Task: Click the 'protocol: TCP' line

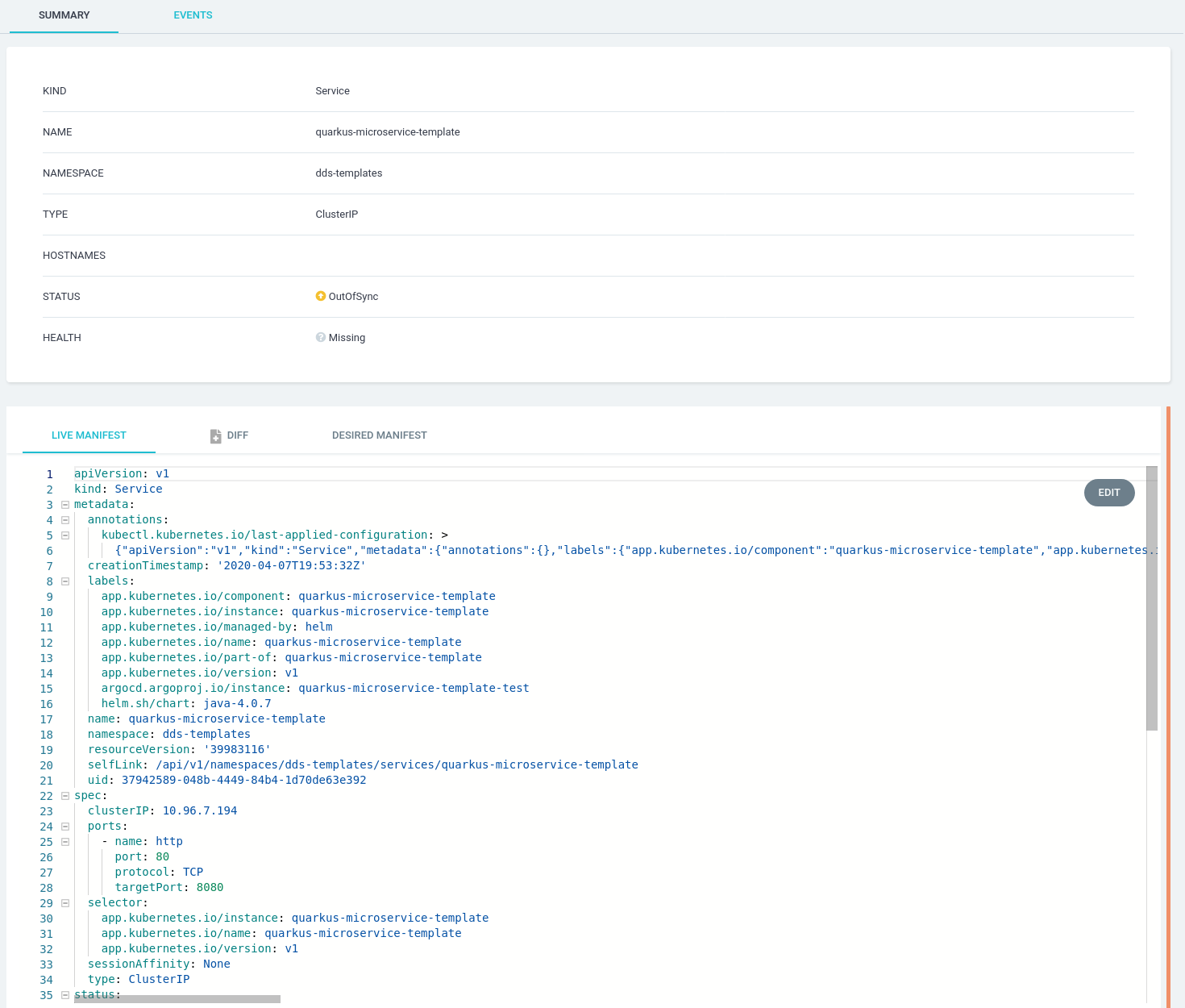Action: coord(159,873)
